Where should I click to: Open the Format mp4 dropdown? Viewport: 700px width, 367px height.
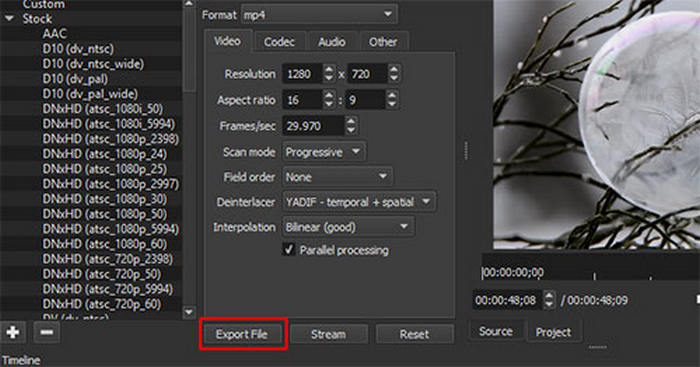tap(319, 14)
